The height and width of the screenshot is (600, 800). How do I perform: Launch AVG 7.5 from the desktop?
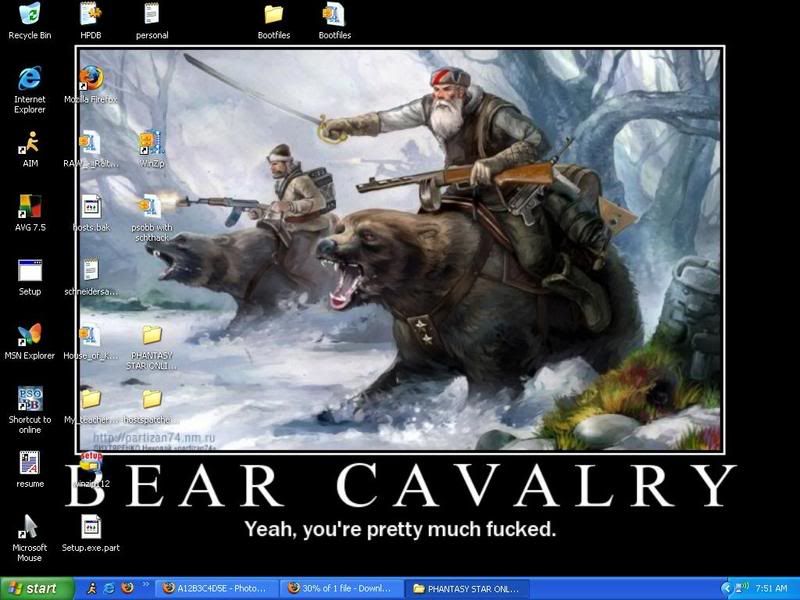coord(30,206)
